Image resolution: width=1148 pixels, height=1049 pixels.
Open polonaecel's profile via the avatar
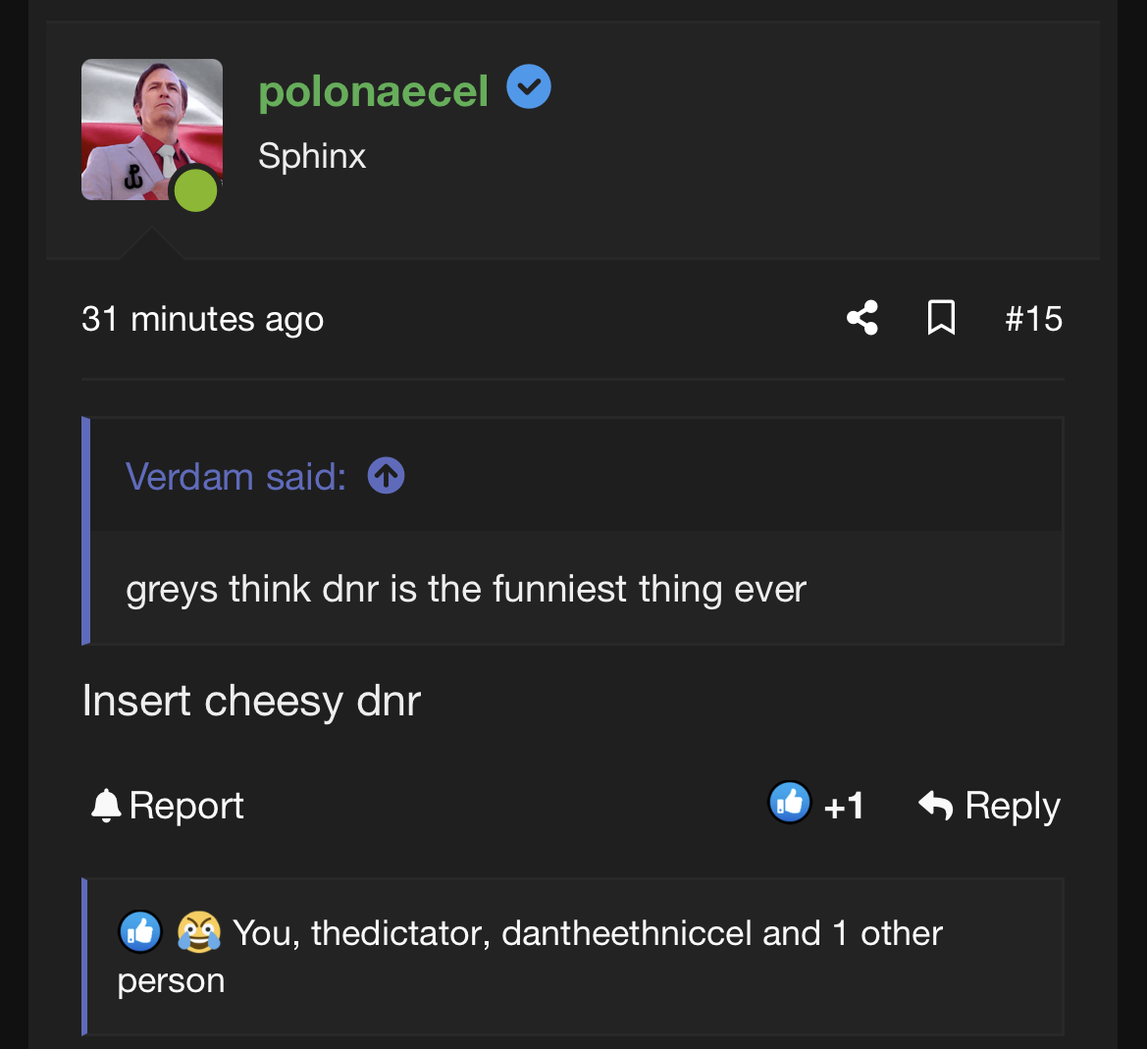(x=152, y=129)
